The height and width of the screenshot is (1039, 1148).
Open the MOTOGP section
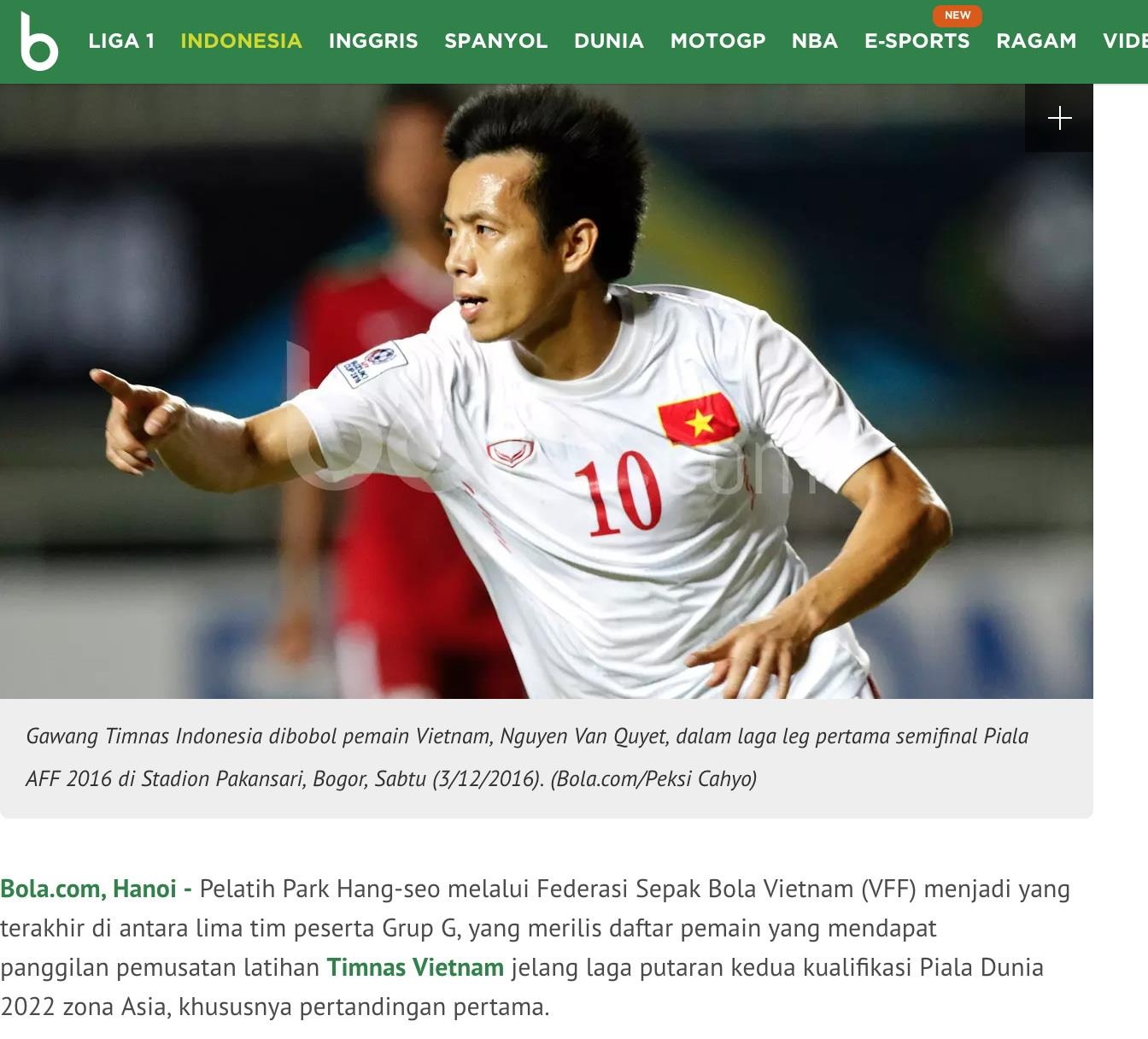pyautogui.click(x=718, y=41)
